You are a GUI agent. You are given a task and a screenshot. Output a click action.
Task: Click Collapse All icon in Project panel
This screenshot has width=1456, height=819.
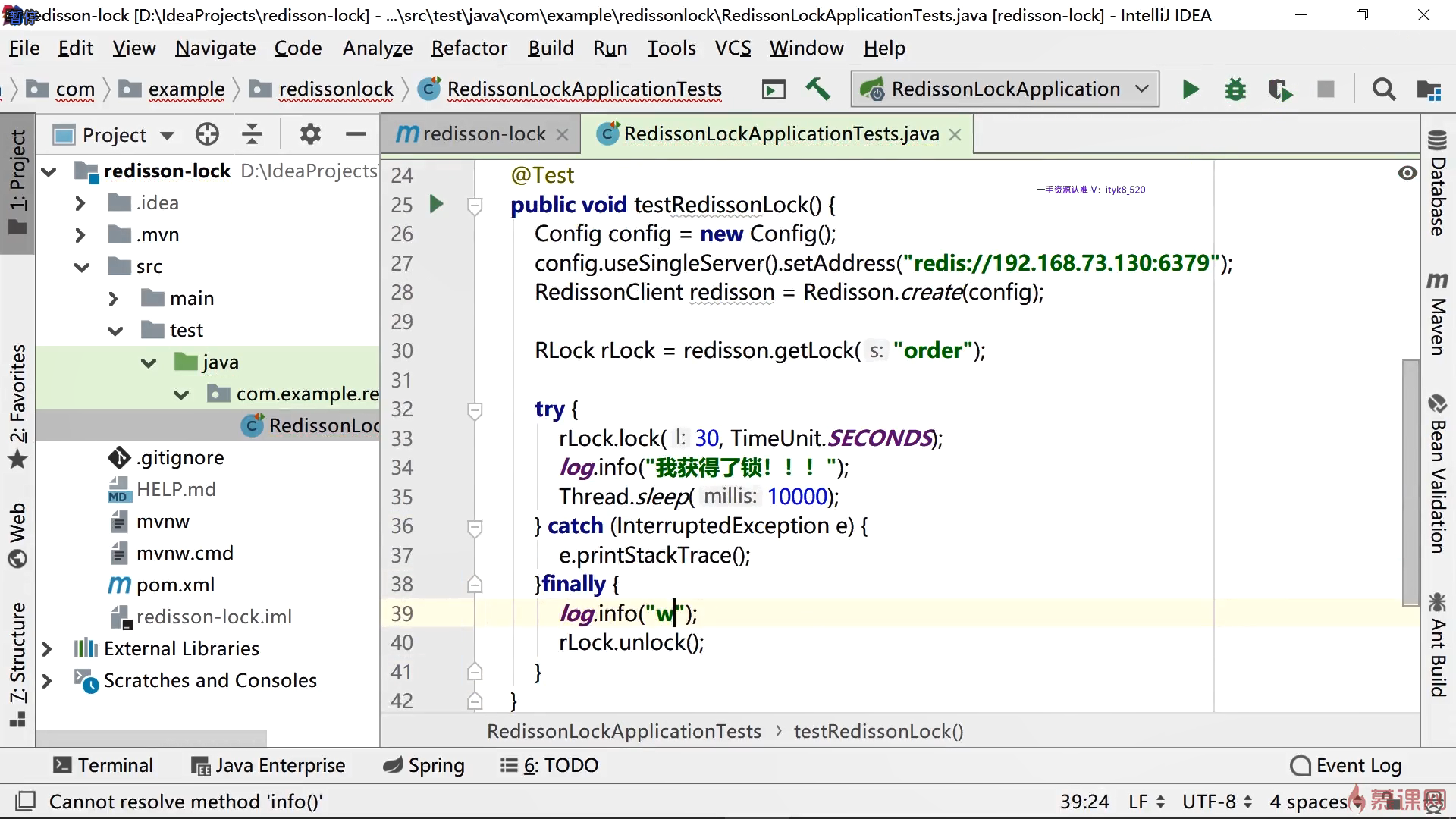[252, 135]
